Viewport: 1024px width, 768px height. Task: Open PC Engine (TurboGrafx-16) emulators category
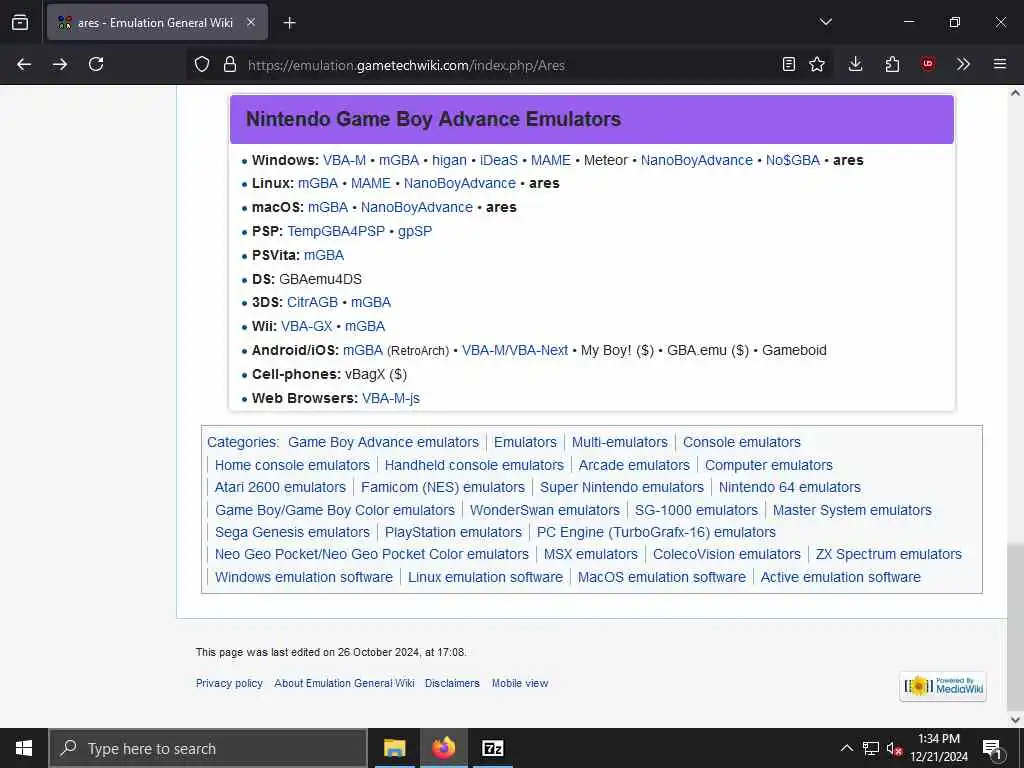656,532
